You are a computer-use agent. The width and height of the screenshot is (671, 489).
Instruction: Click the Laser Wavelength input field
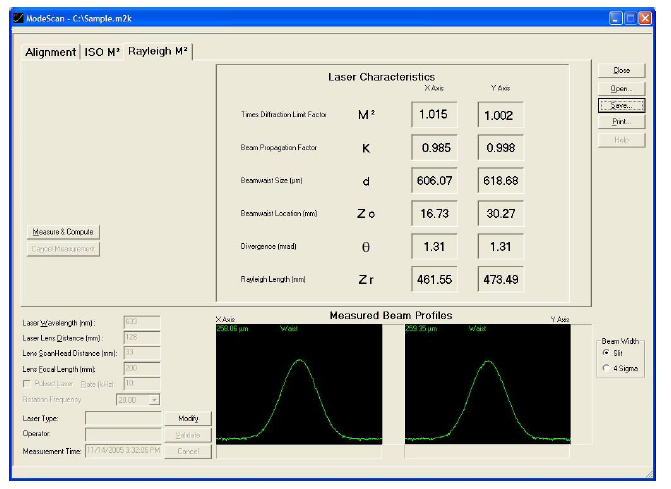click(x=142, y=322)
